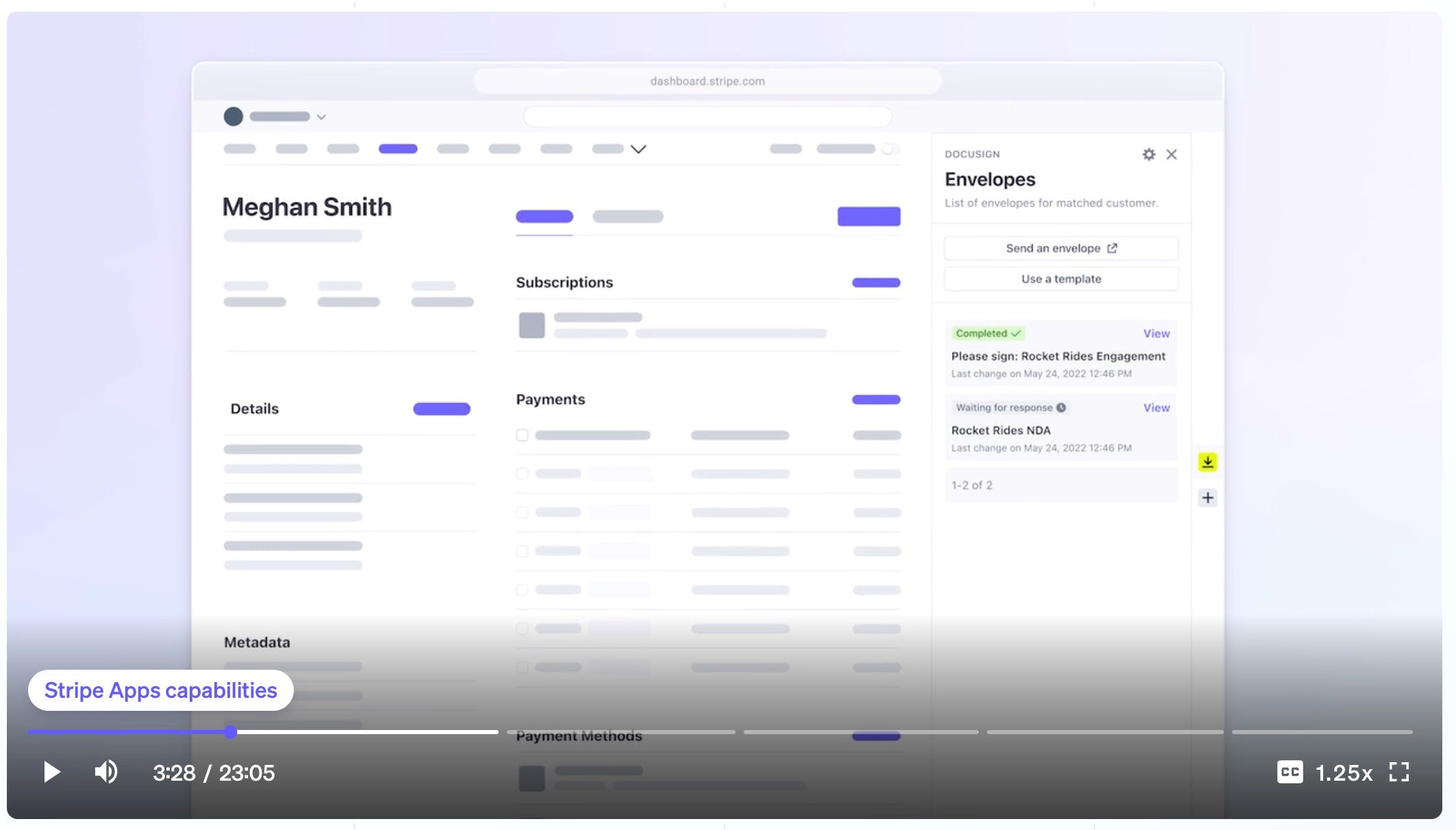Play the video
This screenshot has height=830, width=1456.
tap(52, 772)
